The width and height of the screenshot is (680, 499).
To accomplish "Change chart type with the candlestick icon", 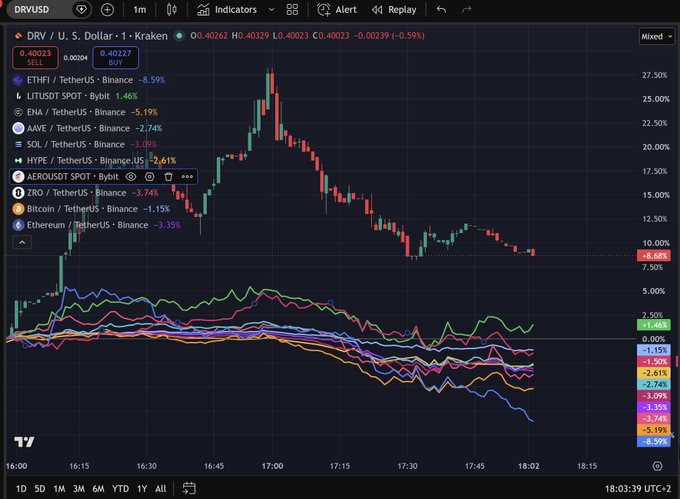I will [x=172, y=10].
